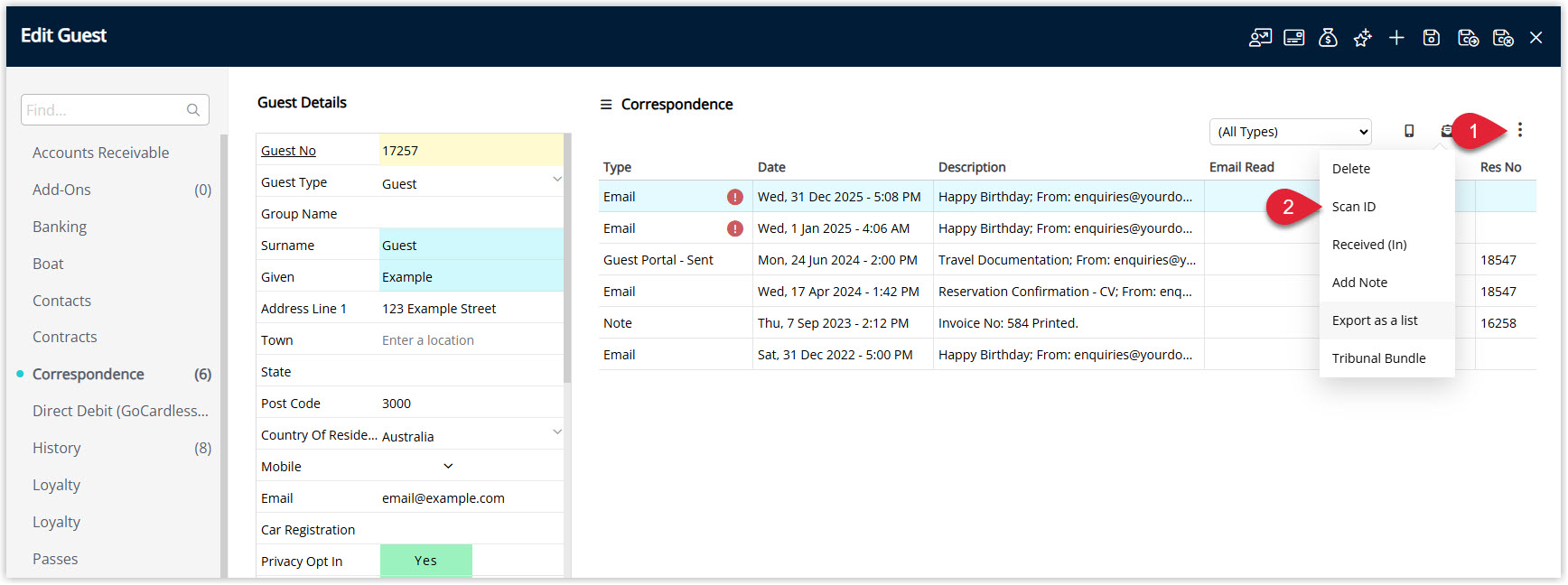Viewport: 1568px width, 585px height.
Task: Save using the floppy disk icon
Action: (x=1432, y=37)
